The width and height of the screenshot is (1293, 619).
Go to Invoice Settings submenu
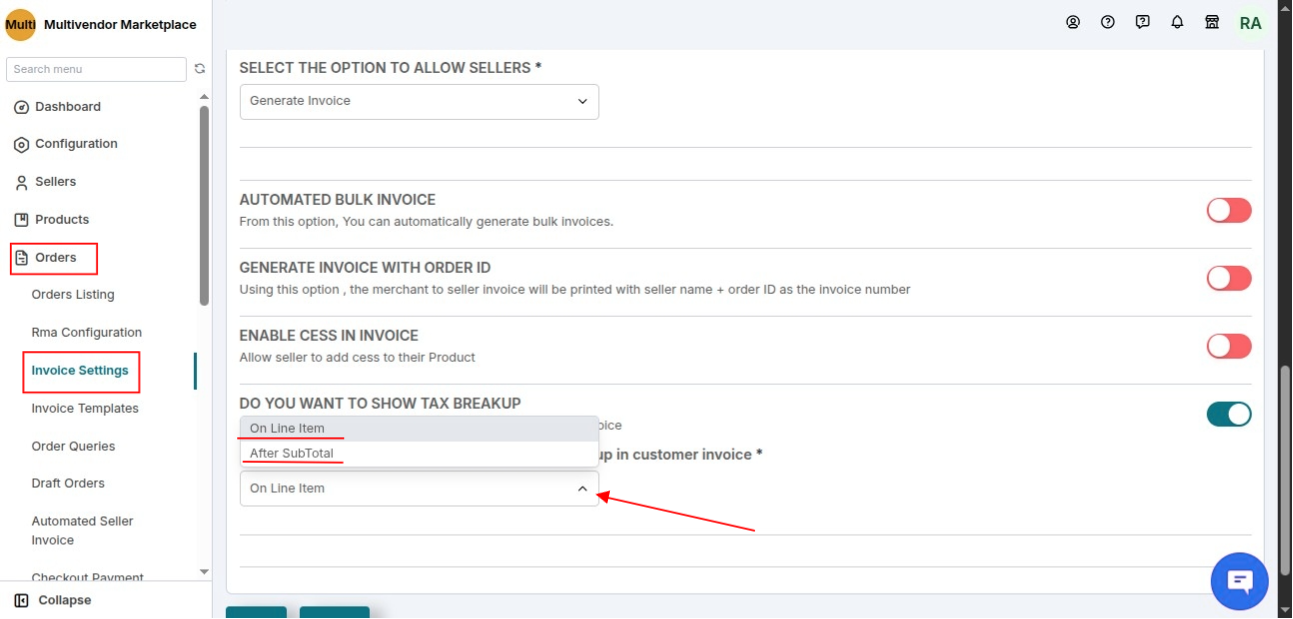click(80, 371)
